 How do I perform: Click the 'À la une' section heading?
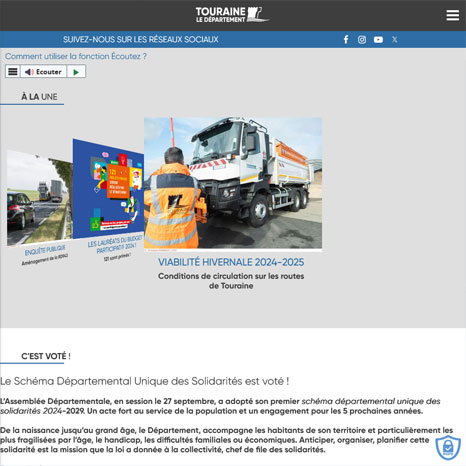[39, 97]
